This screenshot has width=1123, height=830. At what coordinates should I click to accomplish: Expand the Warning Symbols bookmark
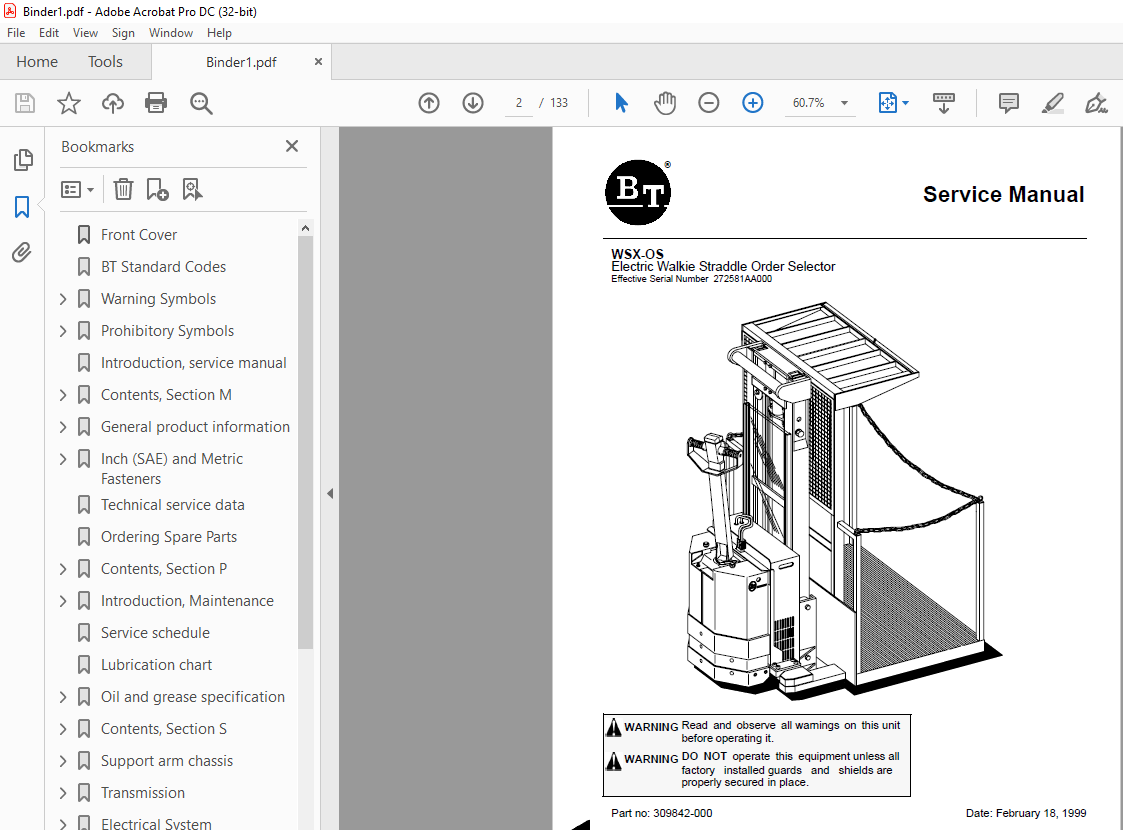[63, 299]
